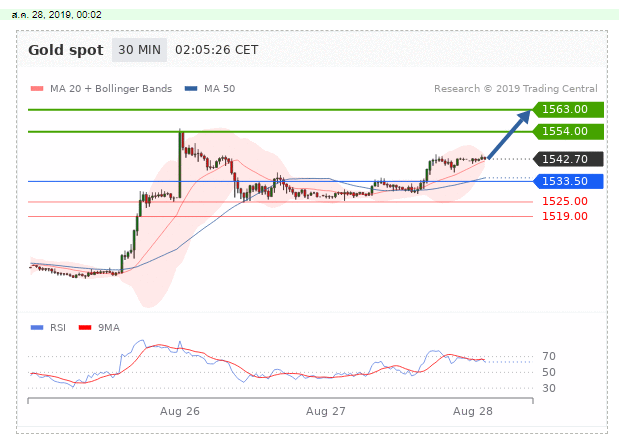Screen dimensions: 619x443
Task: Click the 9MA red legend swatch
Action: [85, 327]
